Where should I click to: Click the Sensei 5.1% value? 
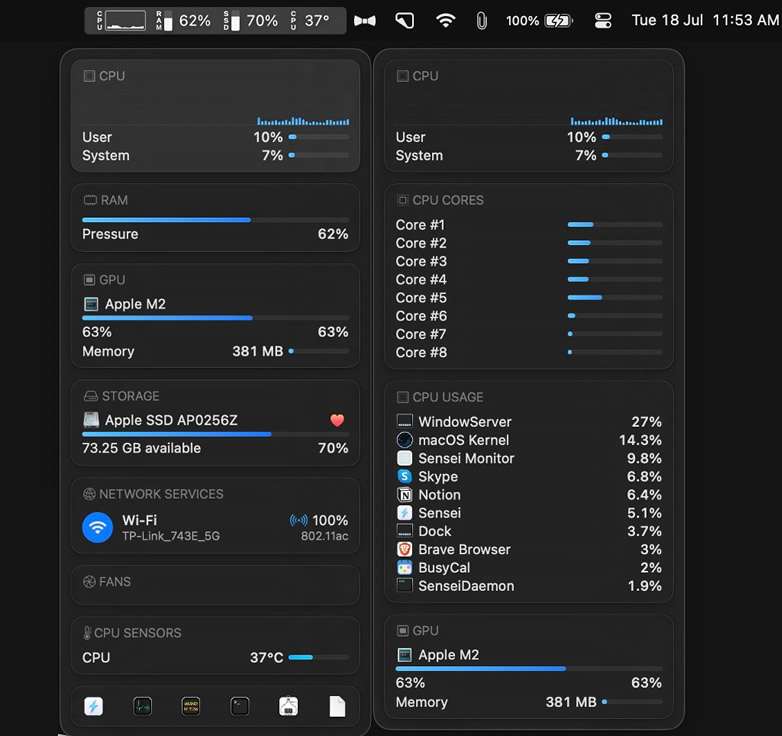(x=644, y=513)
